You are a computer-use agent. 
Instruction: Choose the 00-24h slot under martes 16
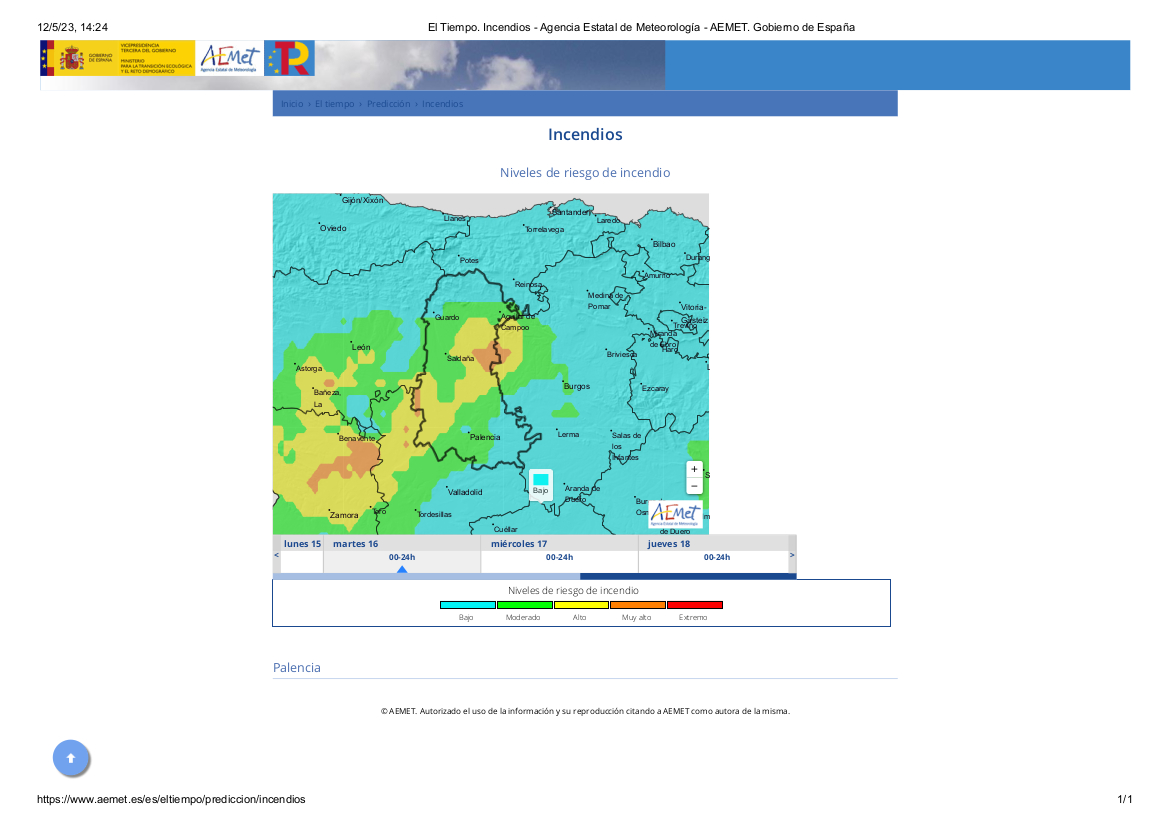point(402,558)
